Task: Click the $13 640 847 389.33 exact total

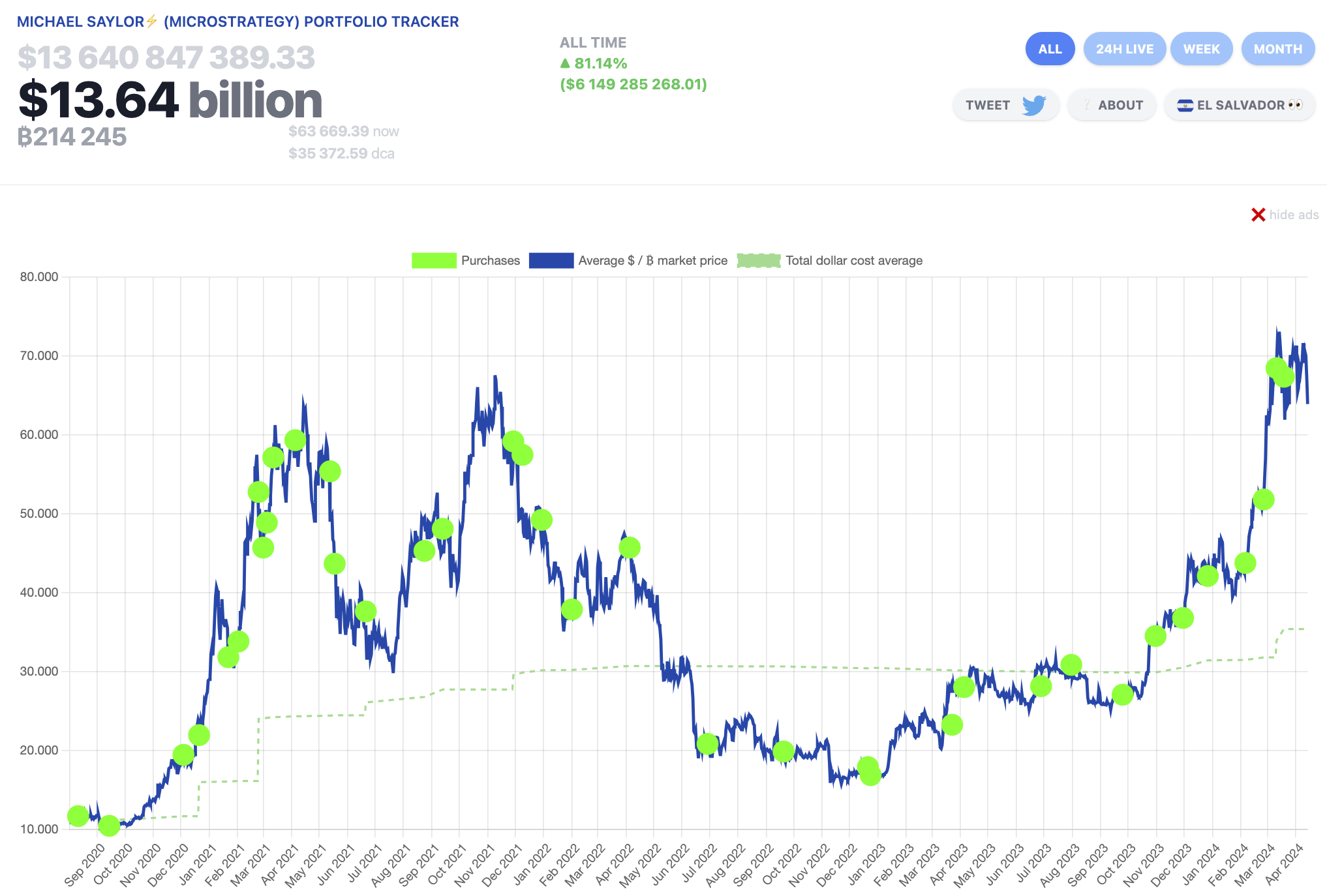Action: [x=166, y=57]
